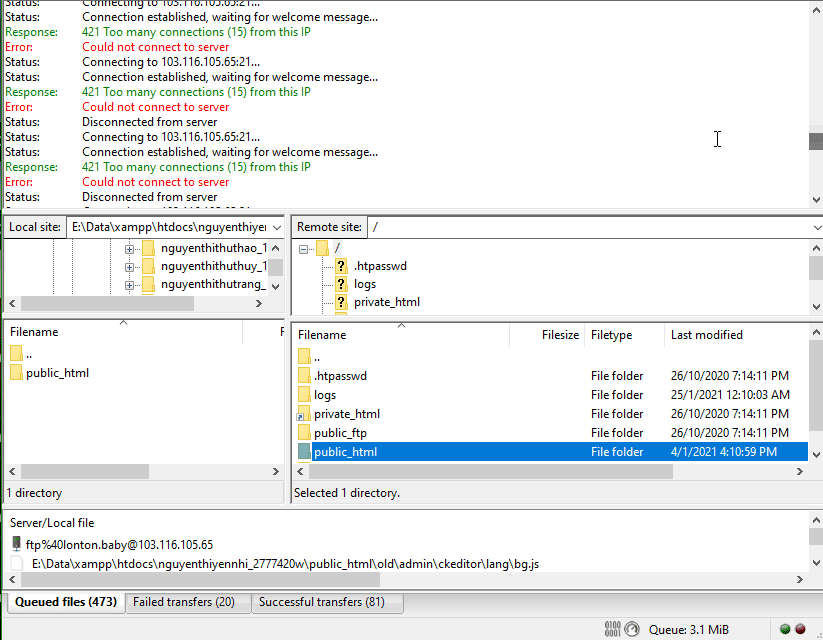The width and height of the screenshot is (823, 640).
Task: Click the queue speed gauge icon near Queue size
Action: 630,629
